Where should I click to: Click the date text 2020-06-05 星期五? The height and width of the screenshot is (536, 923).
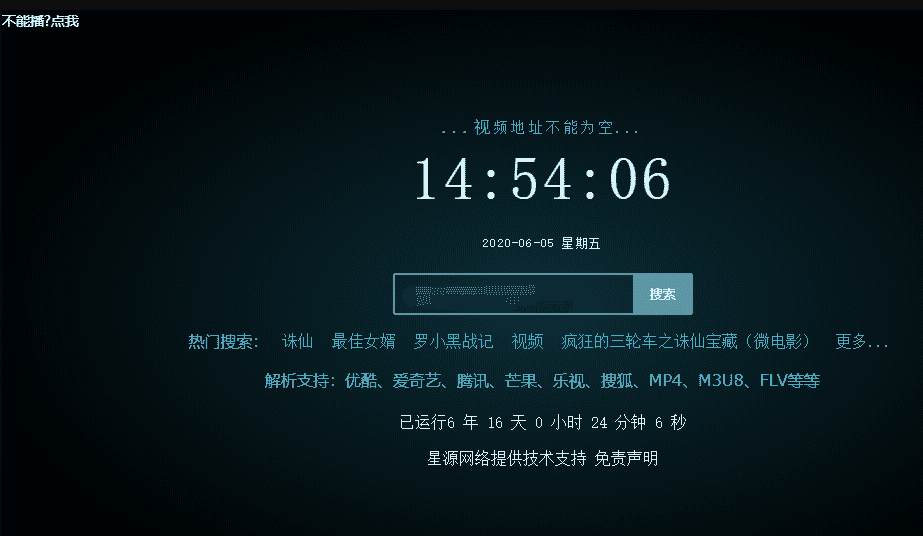[x=541, y=244]
